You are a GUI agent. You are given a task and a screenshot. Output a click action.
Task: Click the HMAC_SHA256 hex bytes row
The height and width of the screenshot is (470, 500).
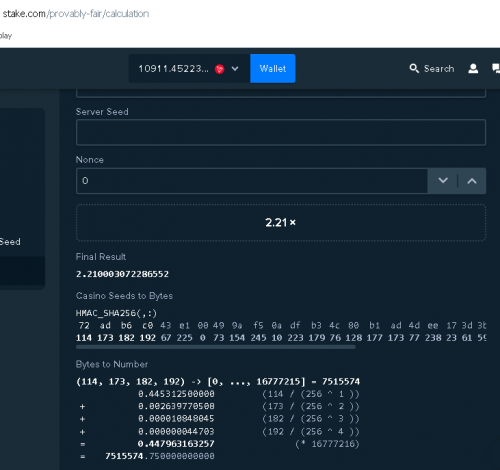281,325
